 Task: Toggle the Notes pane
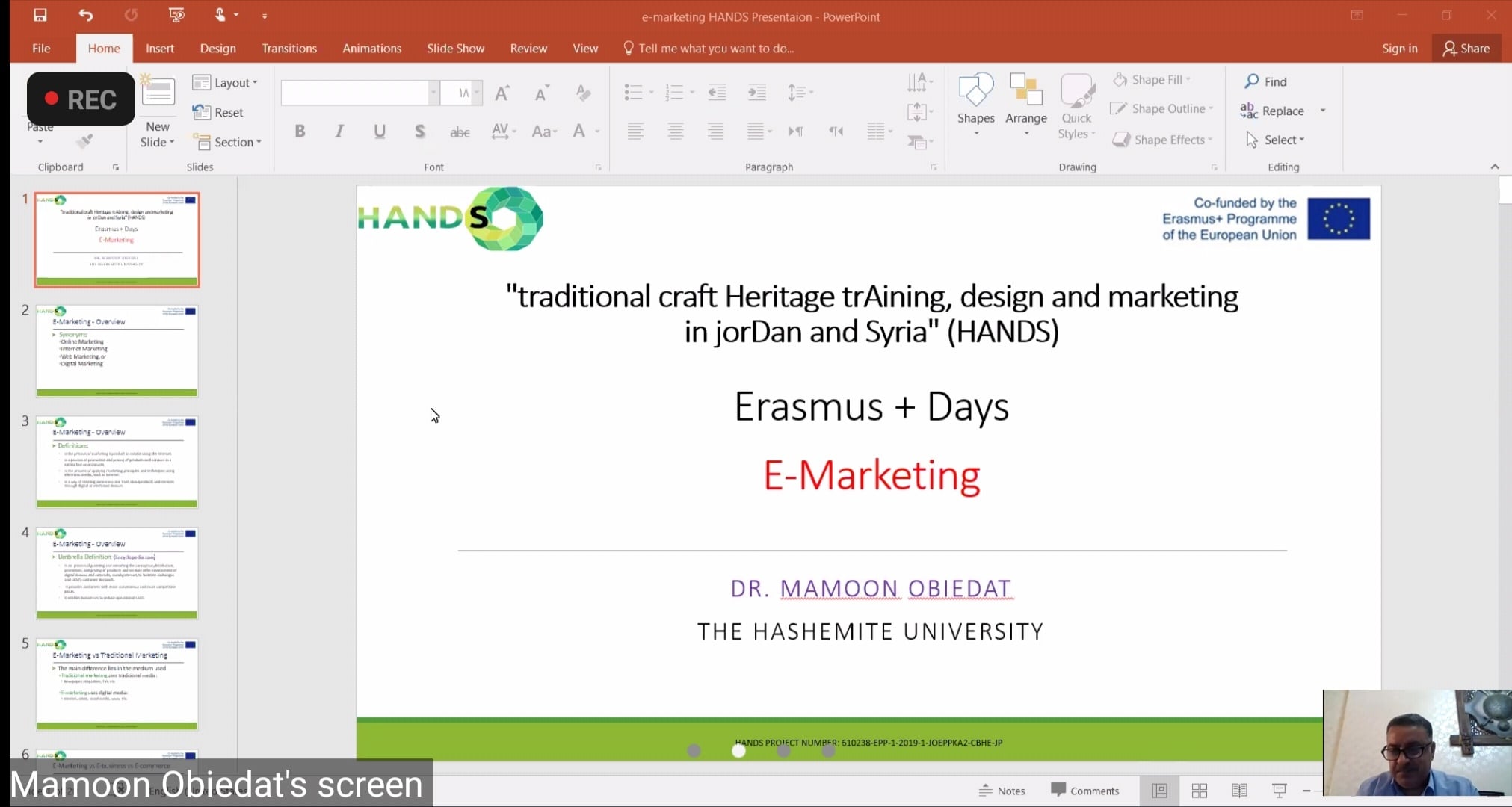1002,791
